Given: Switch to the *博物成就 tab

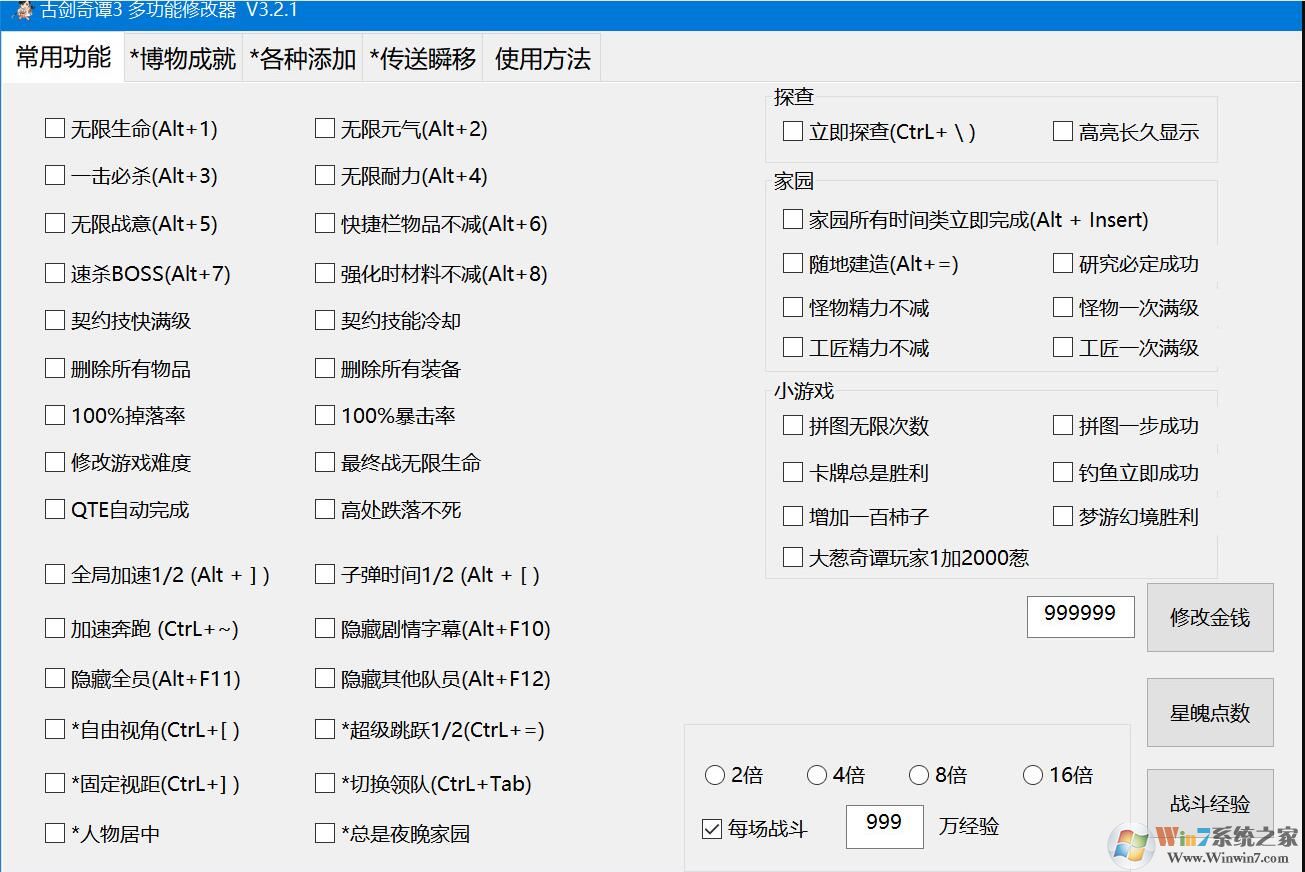Looking at the screenshot, I should click(x=181, y=58).
